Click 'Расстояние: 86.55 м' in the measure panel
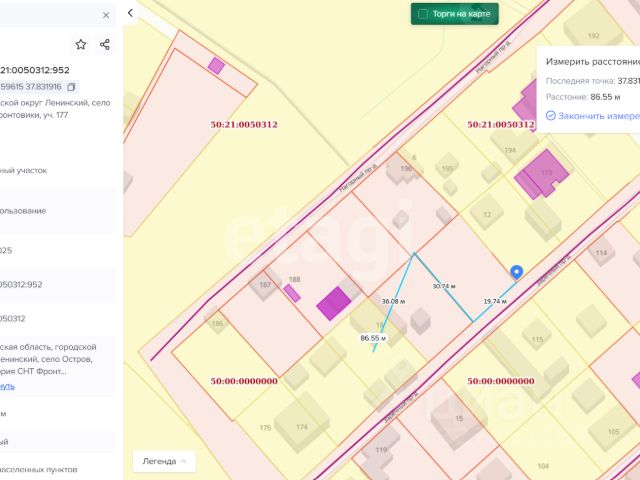640x480 pixels. (583, 97)
